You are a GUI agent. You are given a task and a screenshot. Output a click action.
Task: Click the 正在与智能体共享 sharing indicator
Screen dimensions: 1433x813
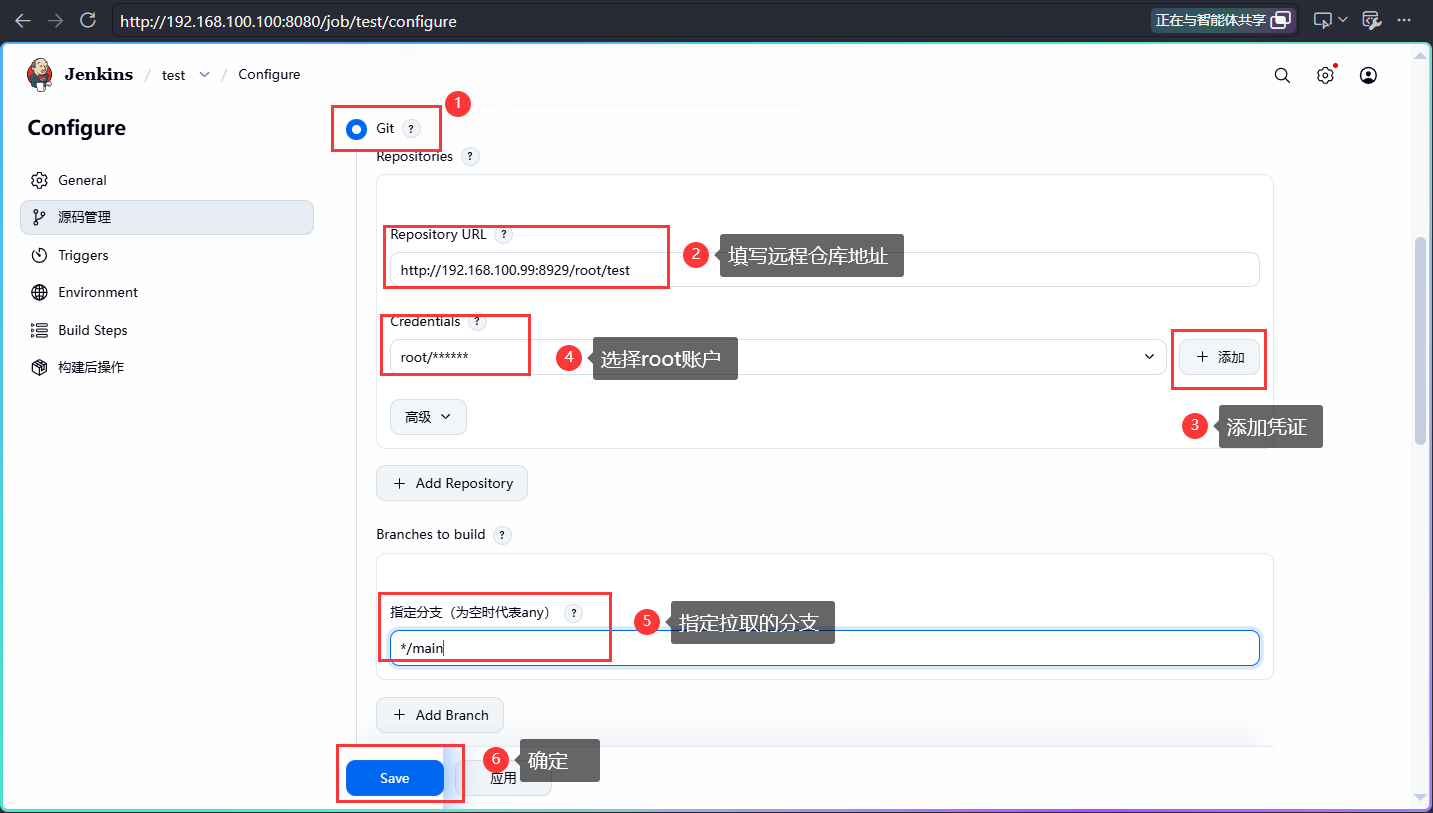pos(1223,20)
